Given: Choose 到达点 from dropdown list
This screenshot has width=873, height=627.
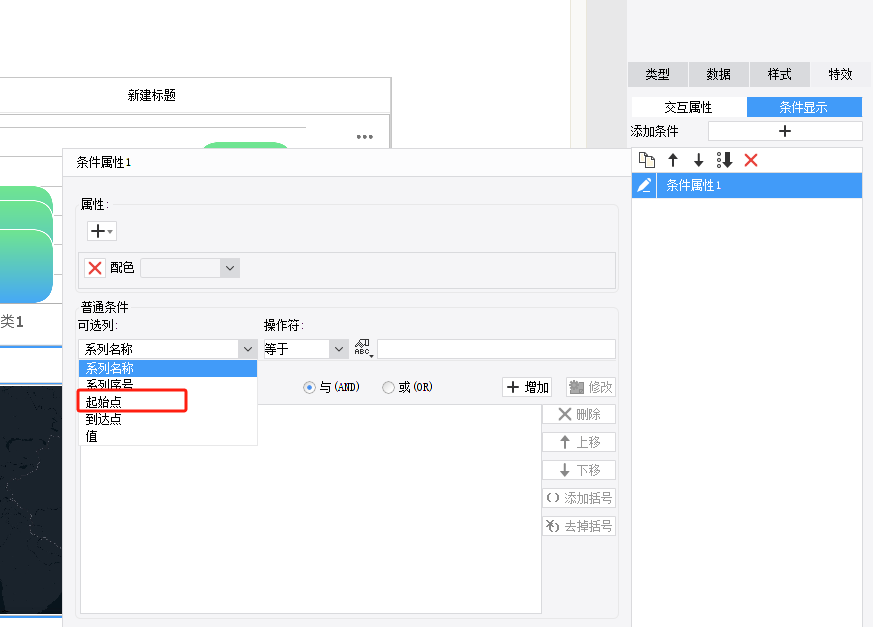Looking at the screenshot, I should point(168,419).
